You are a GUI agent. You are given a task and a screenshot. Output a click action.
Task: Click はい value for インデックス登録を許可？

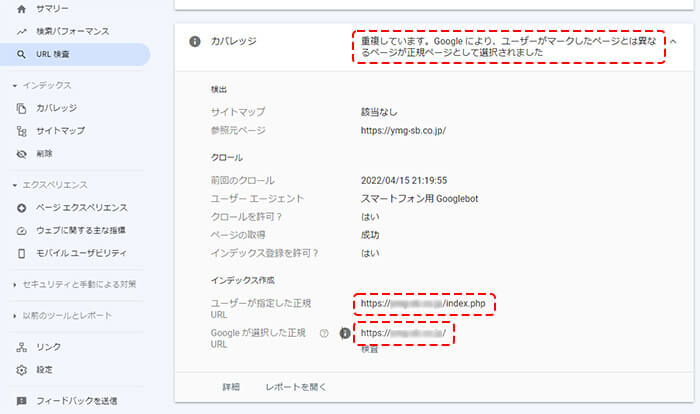pos(370,253)
